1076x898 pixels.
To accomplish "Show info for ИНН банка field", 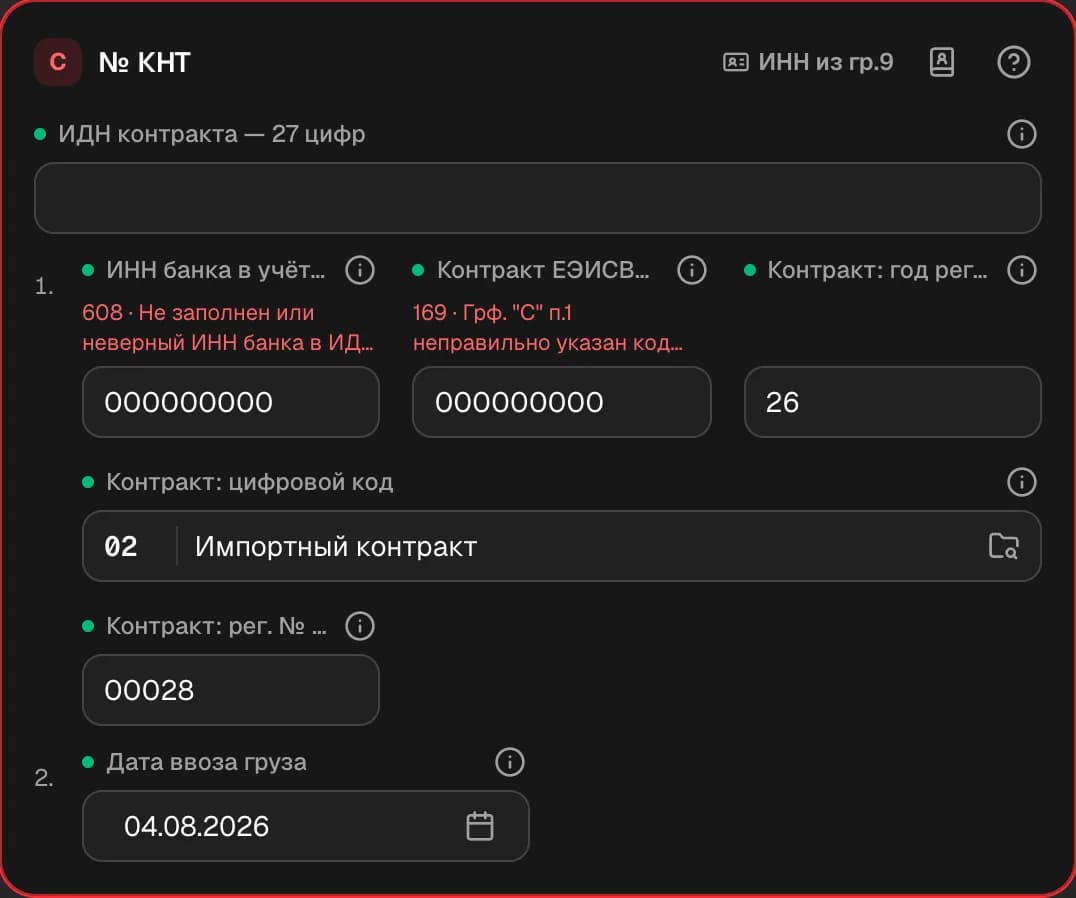I will tap(360, 270).
